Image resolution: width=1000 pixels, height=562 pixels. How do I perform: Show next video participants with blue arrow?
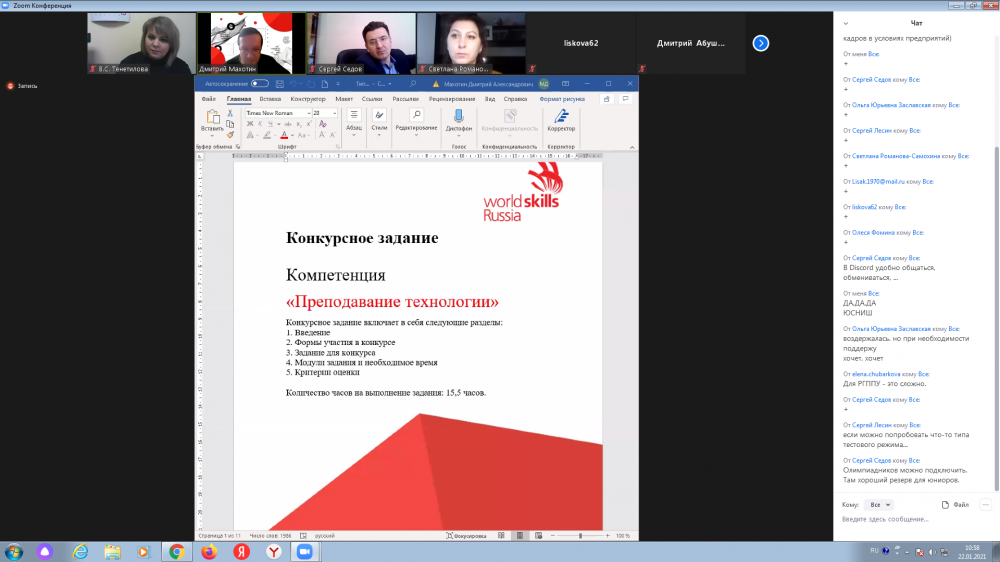pos(760,43)
